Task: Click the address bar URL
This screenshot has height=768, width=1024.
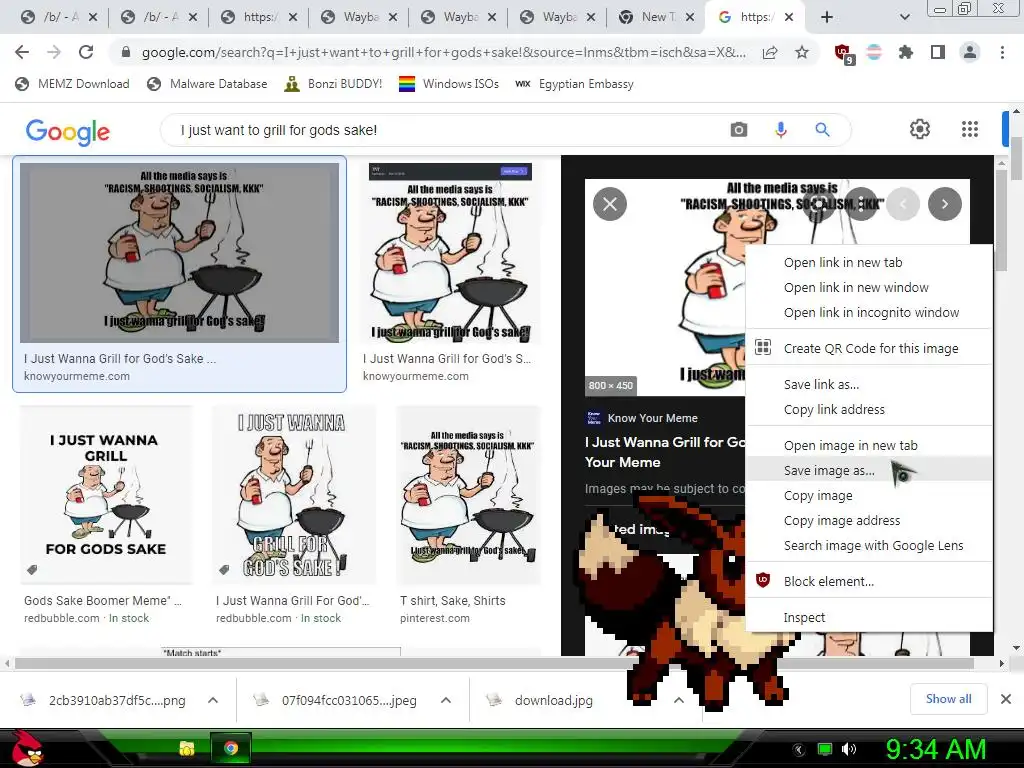Action: 444,52
